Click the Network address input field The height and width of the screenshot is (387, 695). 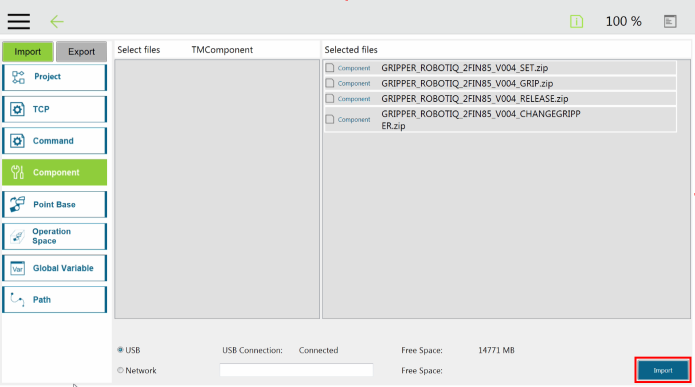(296, 370)
